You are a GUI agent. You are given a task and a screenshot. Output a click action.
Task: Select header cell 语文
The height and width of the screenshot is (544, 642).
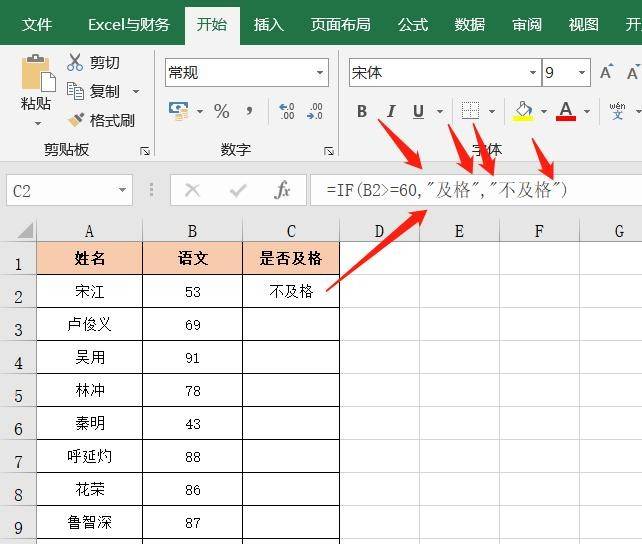click(x=192, y=258)
